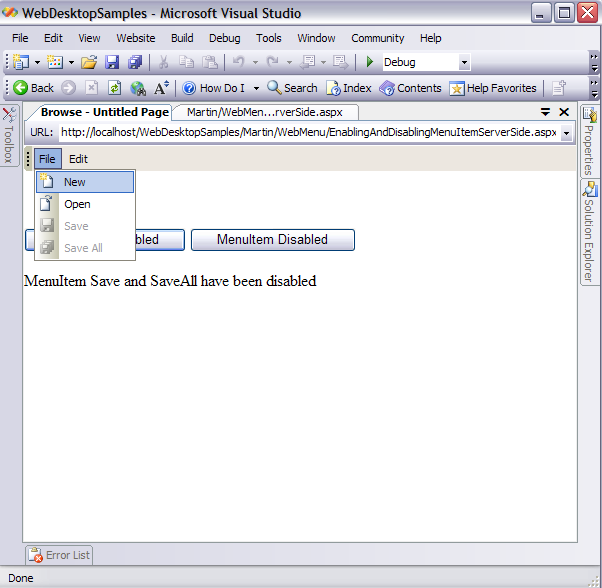Expand the Debug configuration dropdown
The height and width of the screenshot is (588, 602).
point(464,62)
